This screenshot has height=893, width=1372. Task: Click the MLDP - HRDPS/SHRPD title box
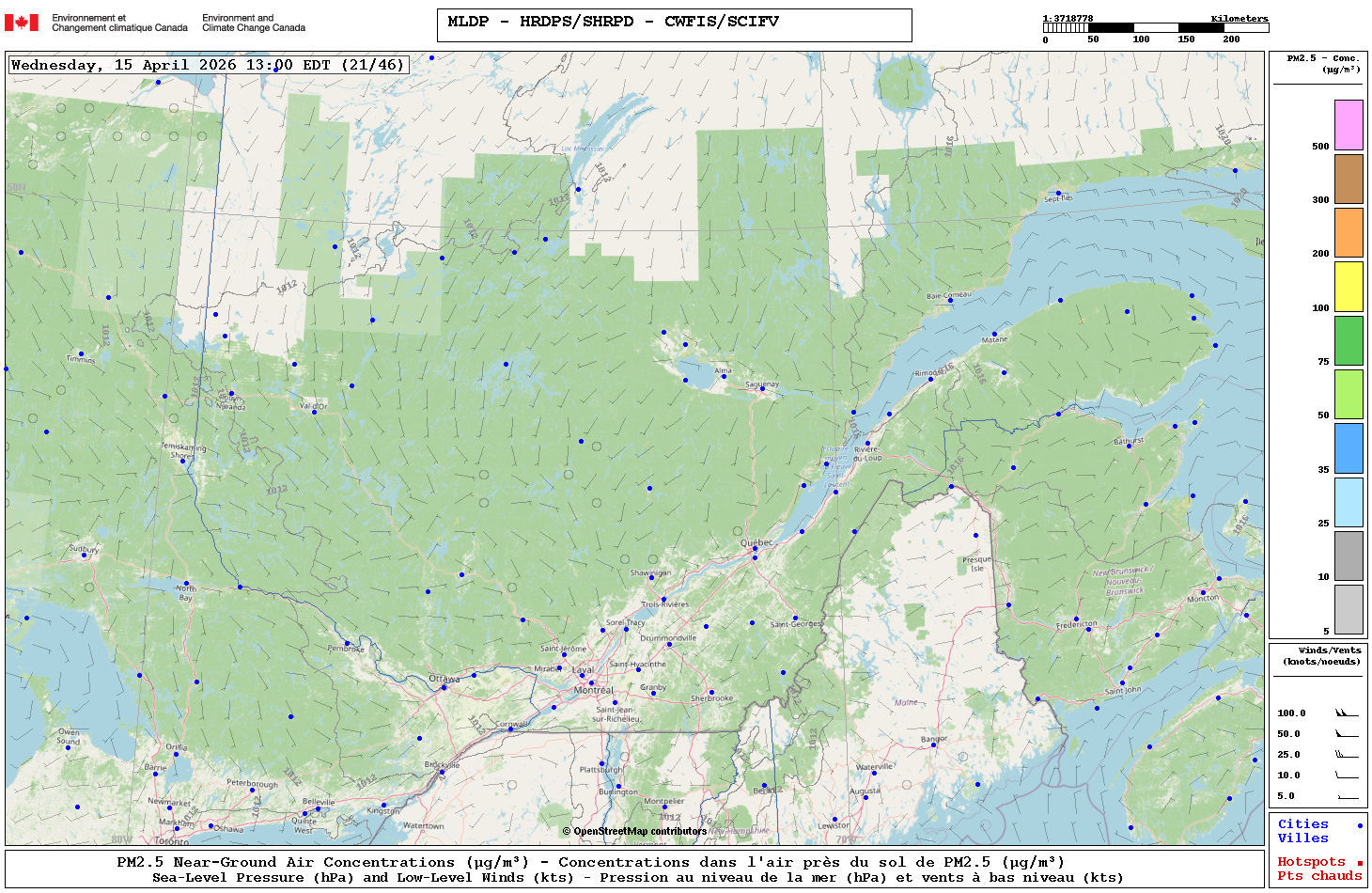tap(674, 25)
